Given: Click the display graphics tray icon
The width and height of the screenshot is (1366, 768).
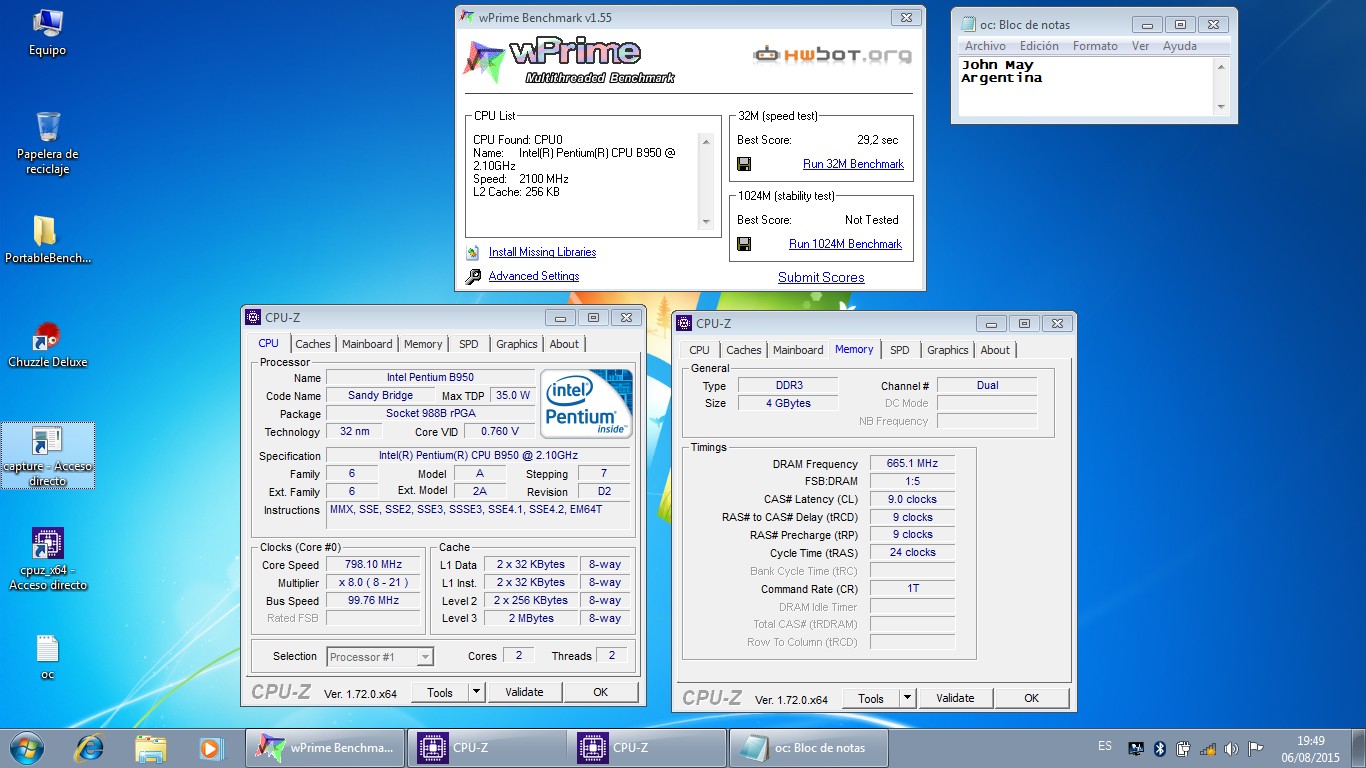Looking at the screenshot, I should click(x=1136, y=748).
